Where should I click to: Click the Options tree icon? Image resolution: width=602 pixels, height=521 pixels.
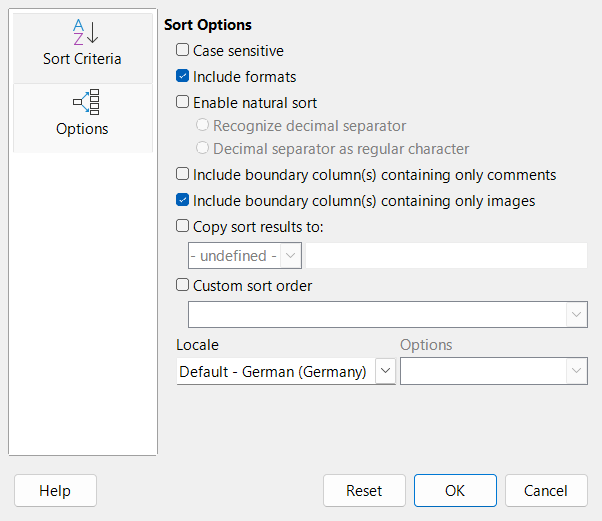[x=82, y=101]
